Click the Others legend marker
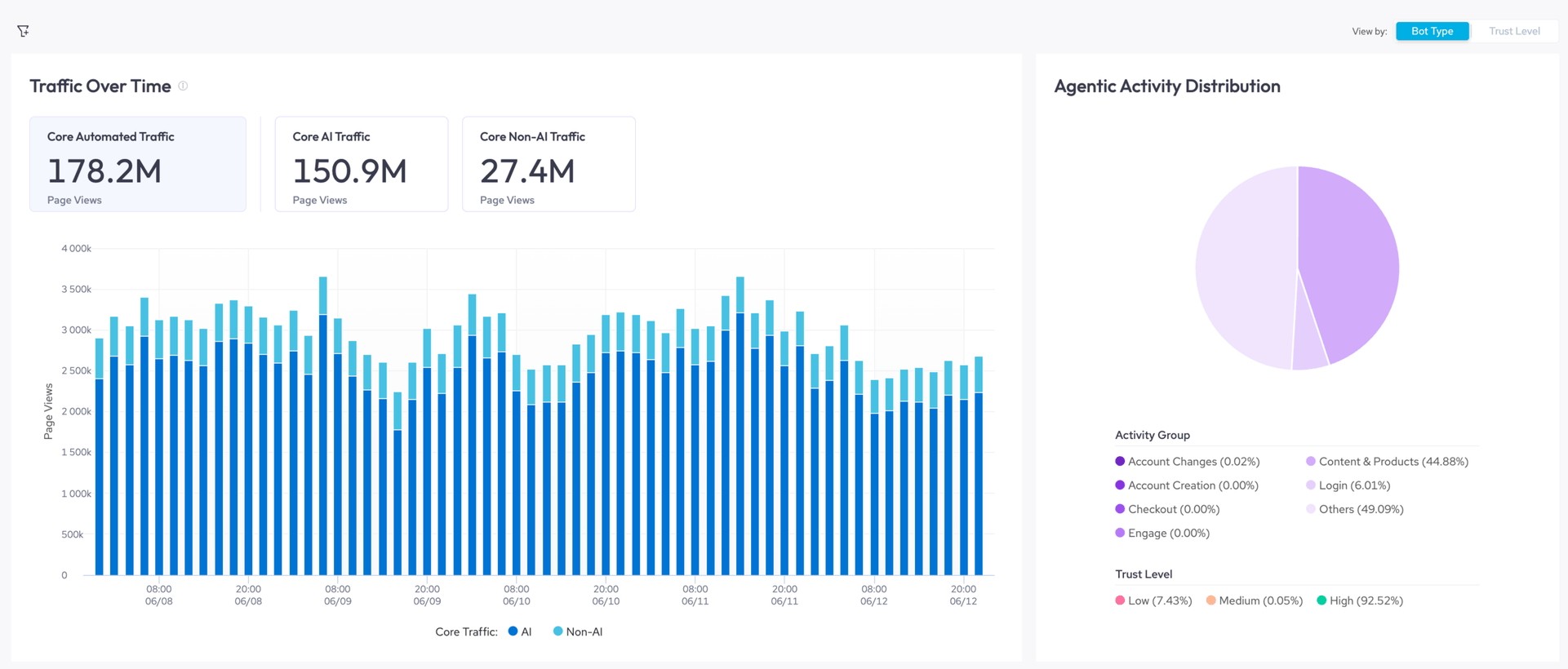The image size is (1568, 669). 1311,508
